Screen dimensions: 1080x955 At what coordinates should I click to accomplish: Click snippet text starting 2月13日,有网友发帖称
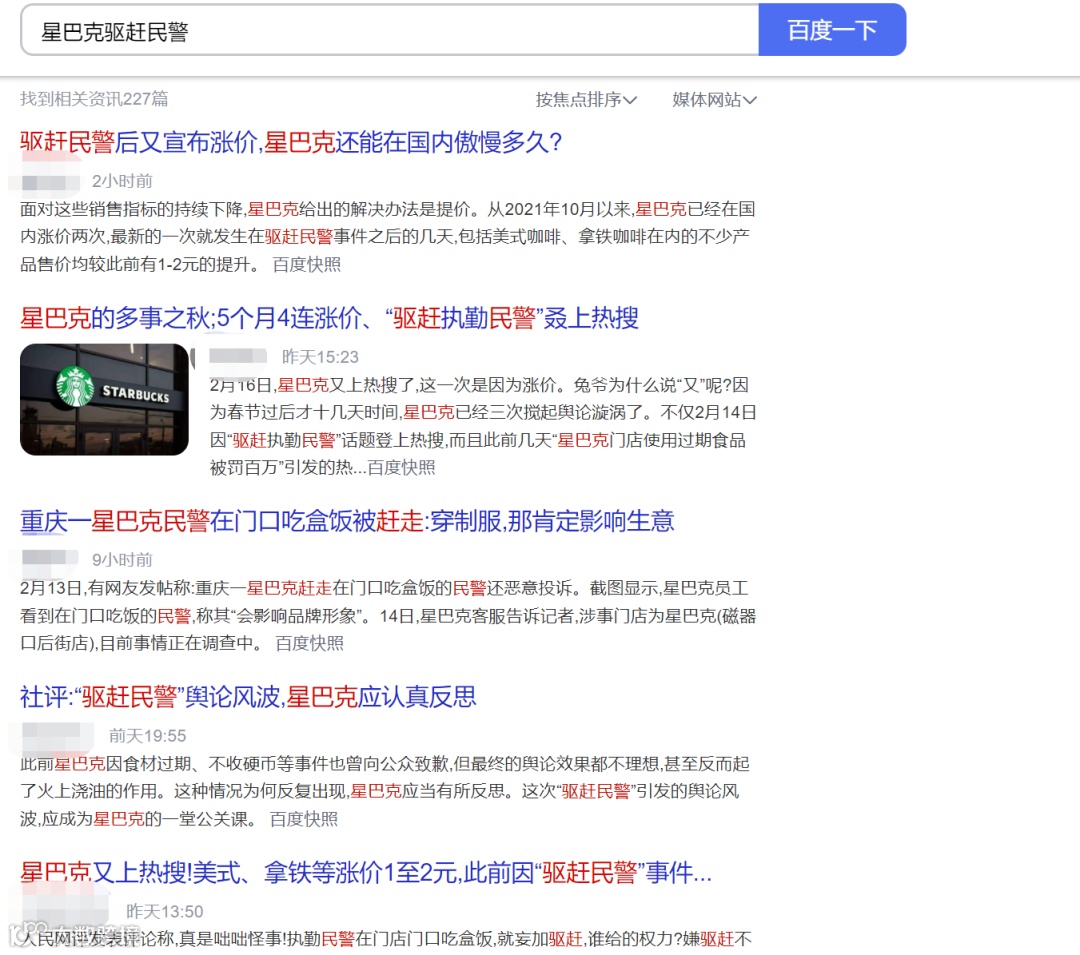point(388,616)
